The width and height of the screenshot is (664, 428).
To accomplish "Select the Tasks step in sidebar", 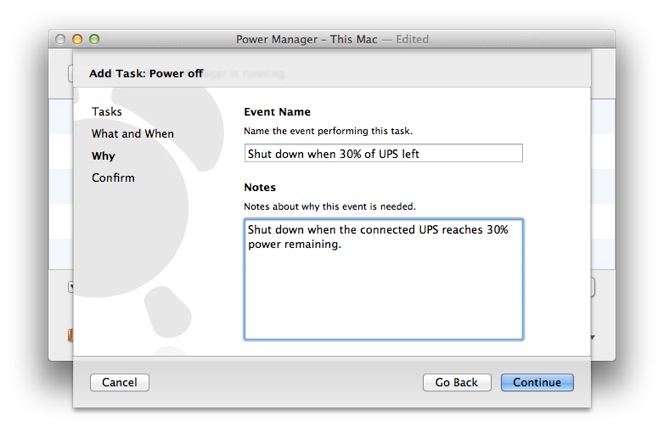I will tap(107, 112).
